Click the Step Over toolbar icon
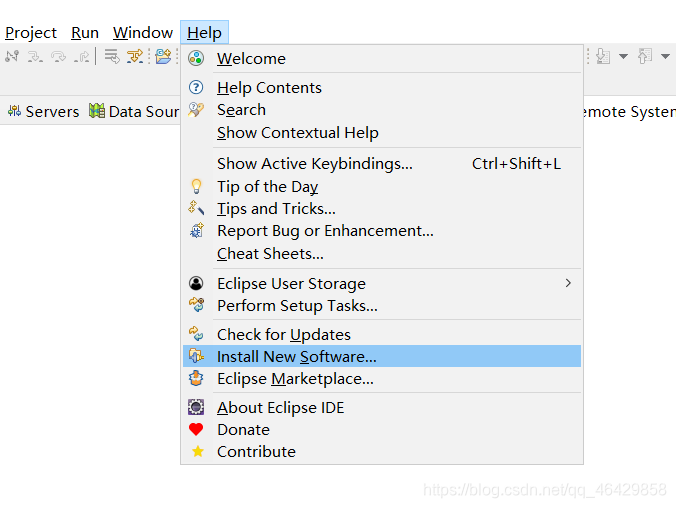The image size is (676, 508). (58, 56)
